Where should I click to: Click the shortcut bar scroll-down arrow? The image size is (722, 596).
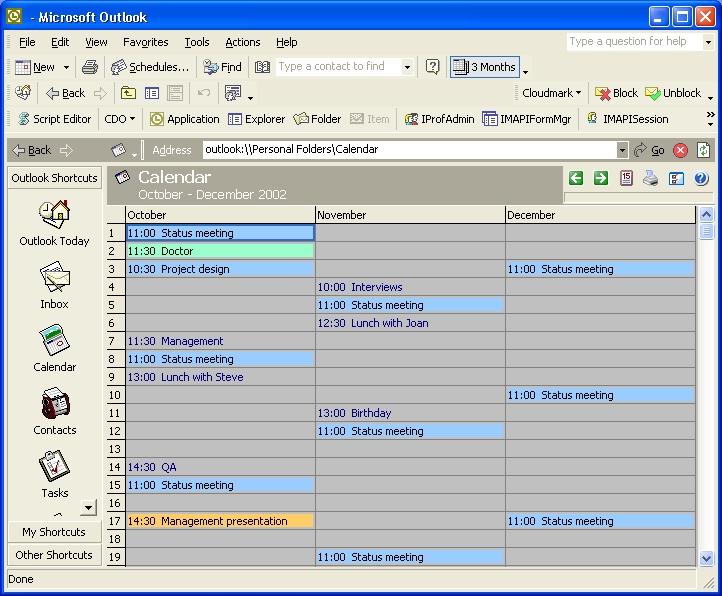(87, 508)
